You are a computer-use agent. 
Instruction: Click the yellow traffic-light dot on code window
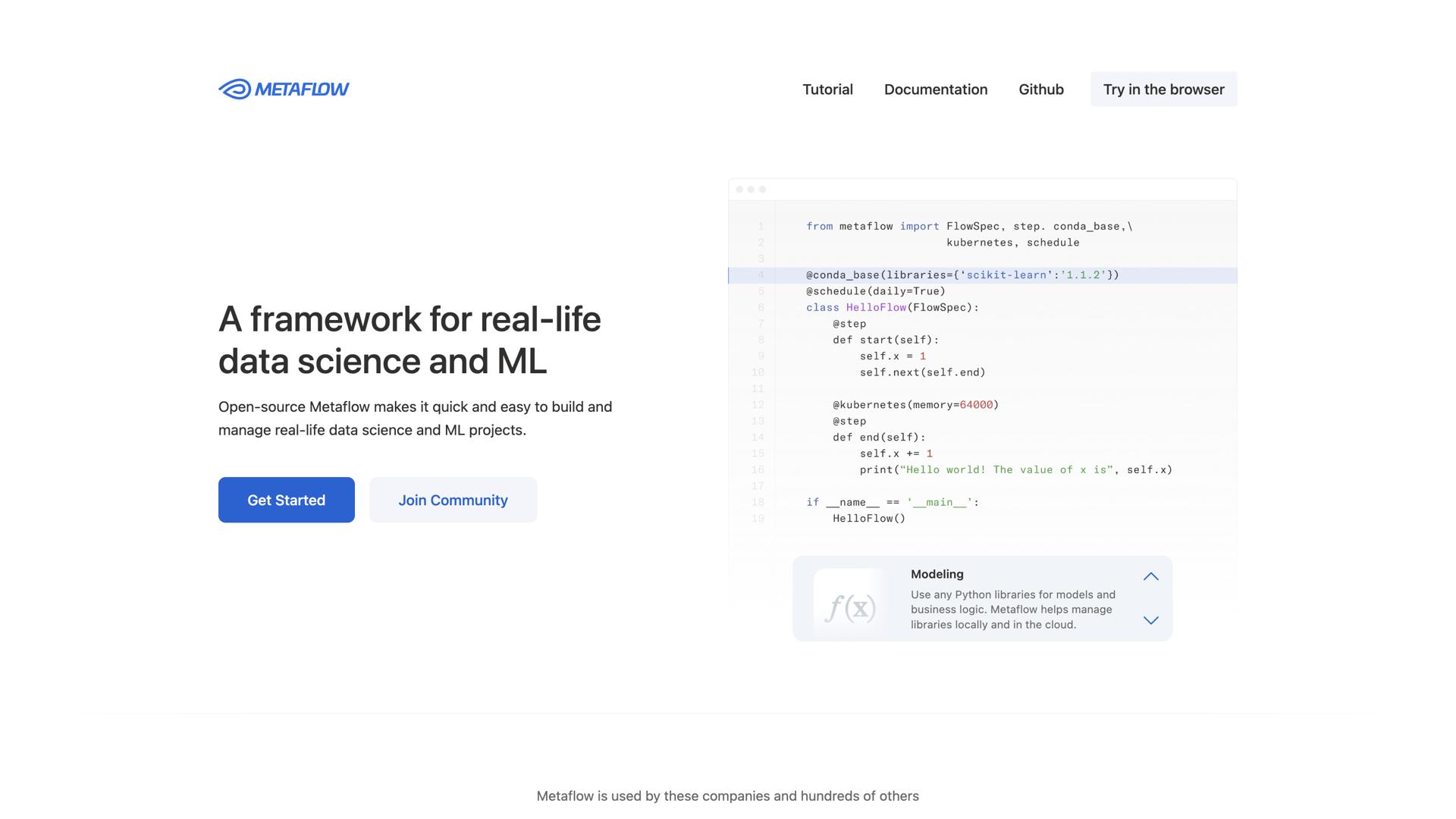tap(752, 190)
